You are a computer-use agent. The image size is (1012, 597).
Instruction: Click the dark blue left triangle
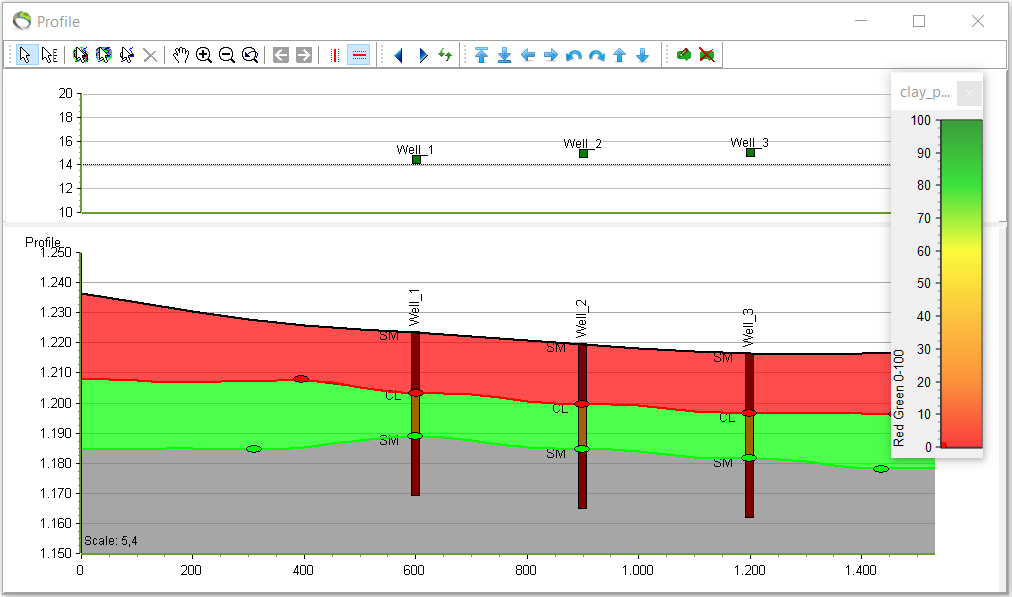(x=398, y=56)
